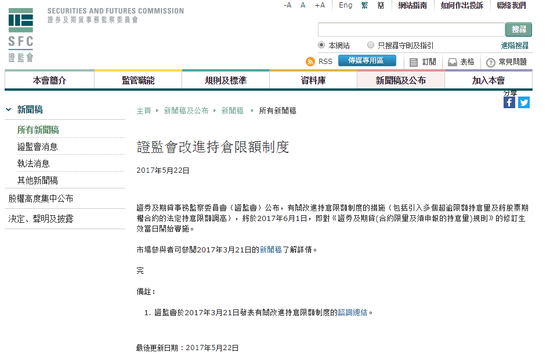This screenshot has width=550, height=360.
Task: Go to 新聞稿及公布 breadcrumb
Action: pyautogui.click(x=186, y=111)
